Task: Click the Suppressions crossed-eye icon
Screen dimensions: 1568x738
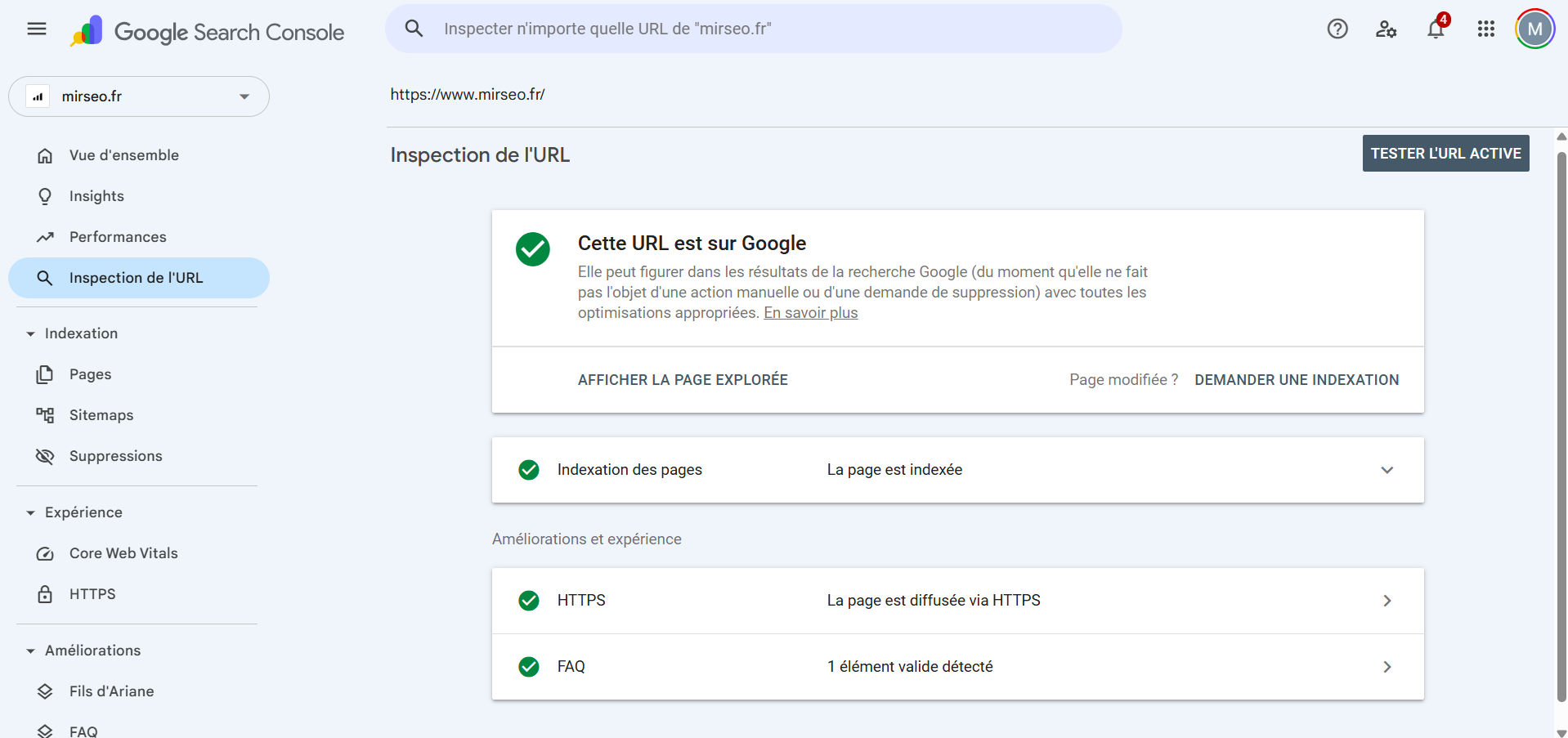Action: (45, 455)
